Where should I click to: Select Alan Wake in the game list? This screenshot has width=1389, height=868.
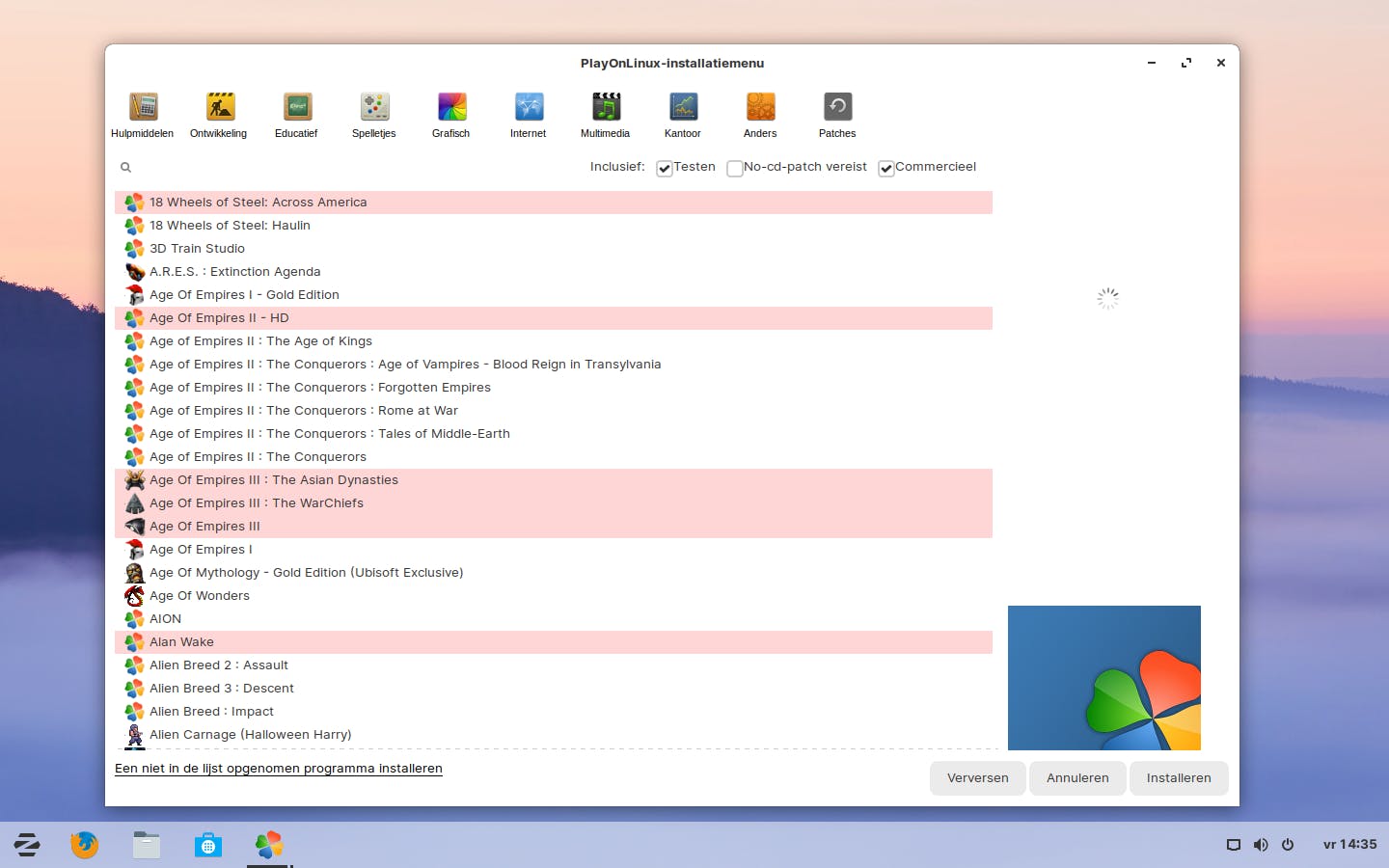click(x=181, y=641)
